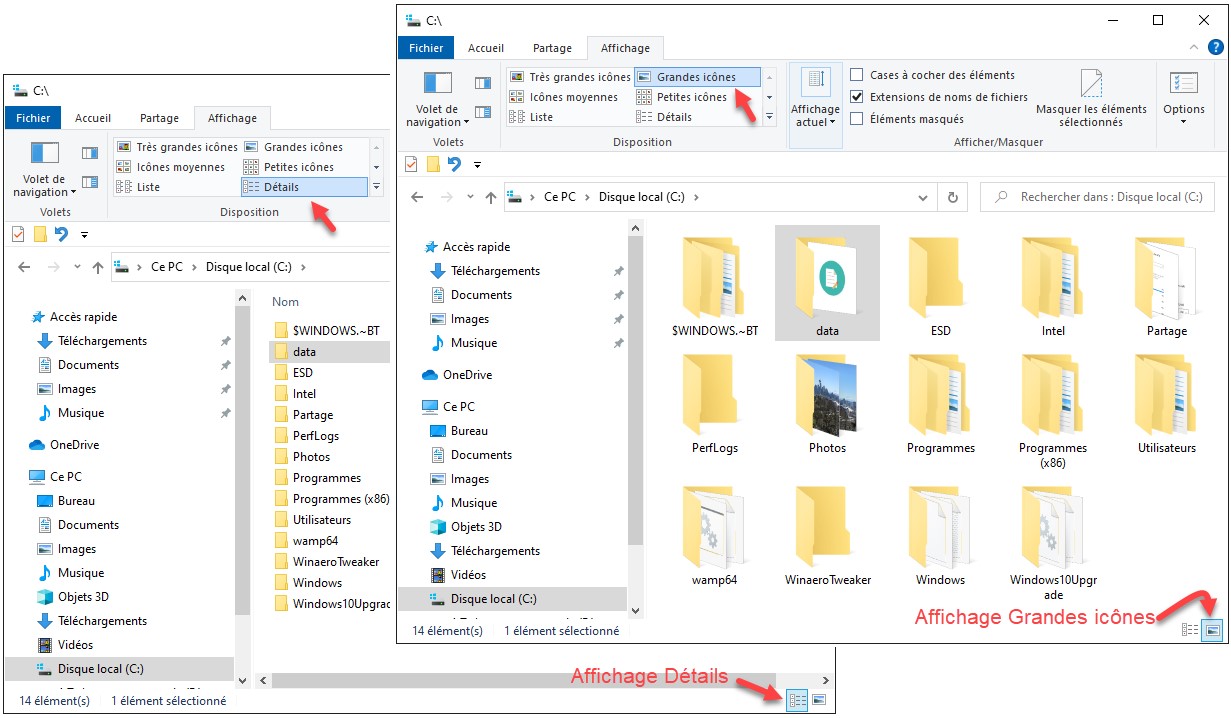Expand the Volet de navigation menu in front window
This screenshot has width=1231, height=718.
(x=437, y=116)
